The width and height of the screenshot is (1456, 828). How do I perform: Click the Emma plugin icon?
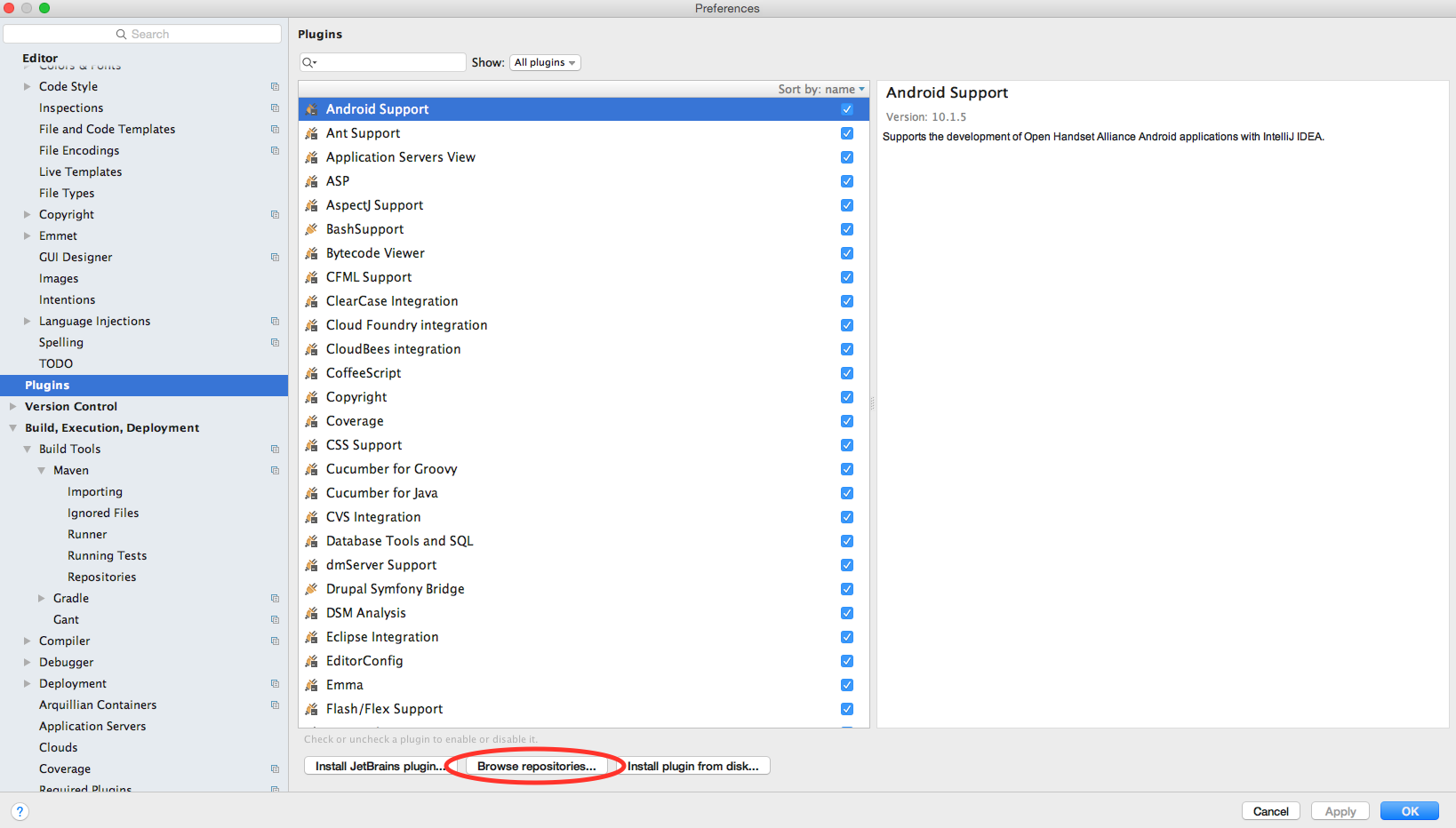311,685
